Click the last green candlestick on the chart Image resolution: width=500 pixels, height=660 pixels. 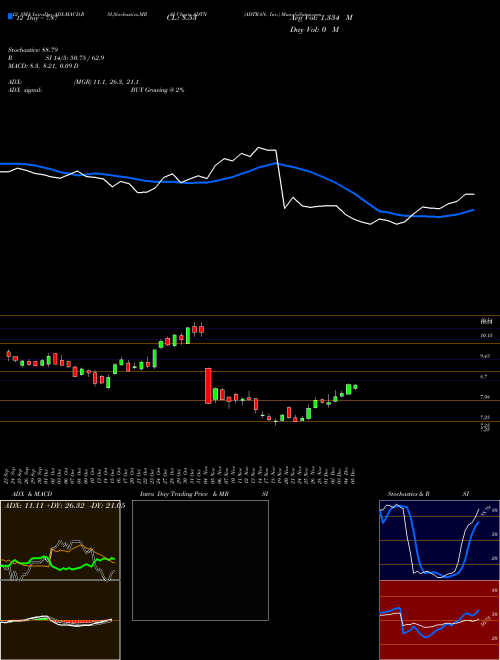tap(355, 387)
